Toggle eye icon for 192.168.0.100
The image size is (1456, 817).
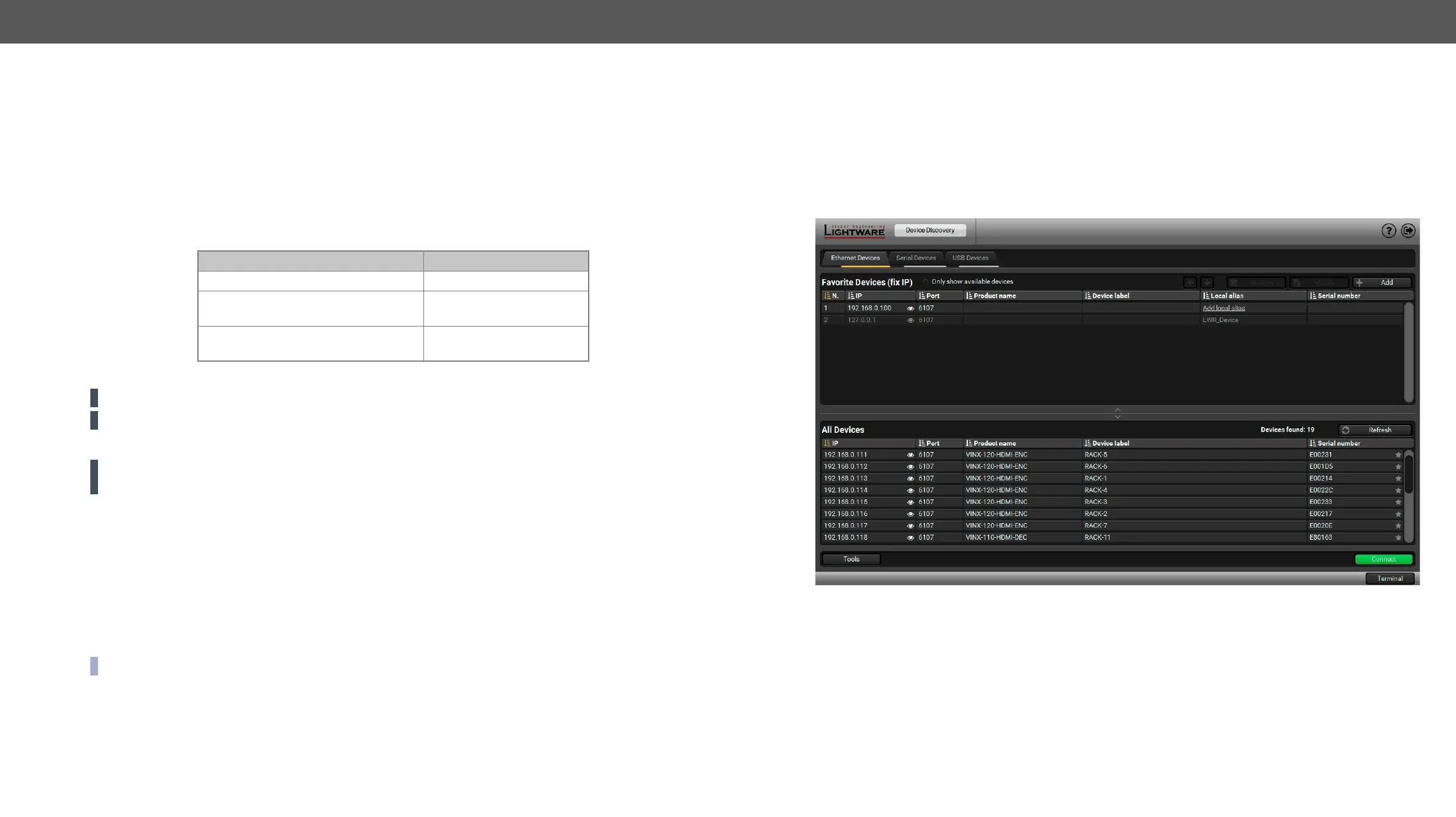click(x=910, y=309)
